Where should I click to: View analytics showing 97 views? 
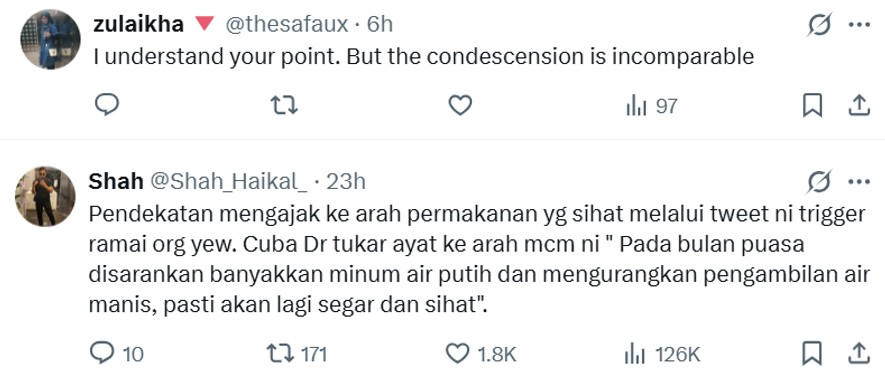(x=651, y=106)
